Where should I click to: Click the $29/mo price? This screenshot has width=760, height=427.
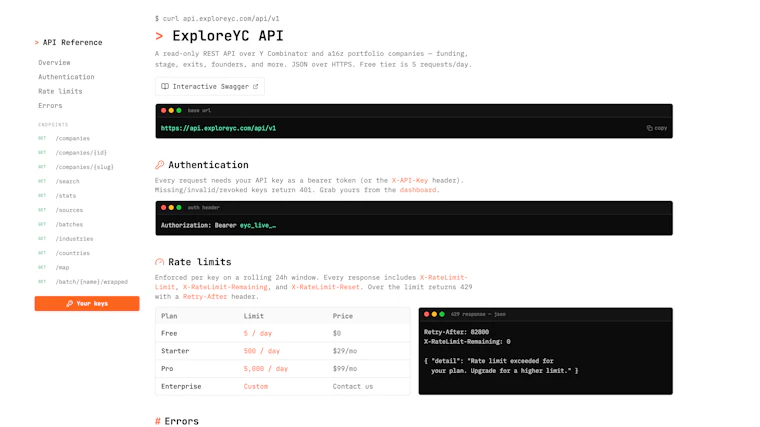pyautogui.click(x=345, y=351)
